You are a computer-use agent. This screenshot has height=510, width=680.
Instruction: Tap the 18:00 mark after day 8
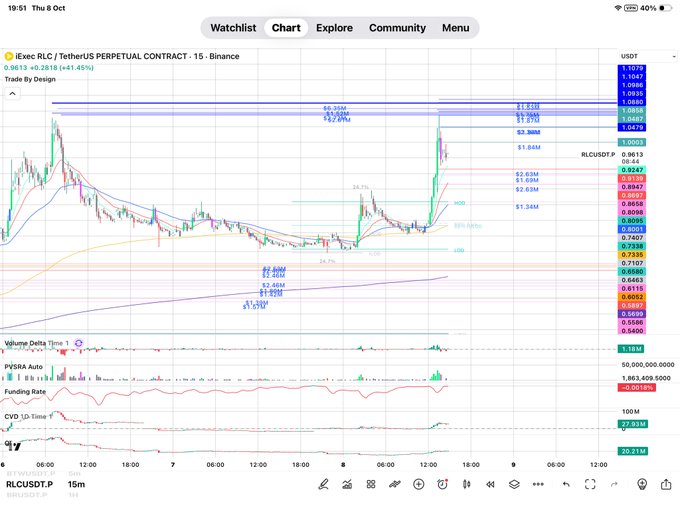(471, 464)
